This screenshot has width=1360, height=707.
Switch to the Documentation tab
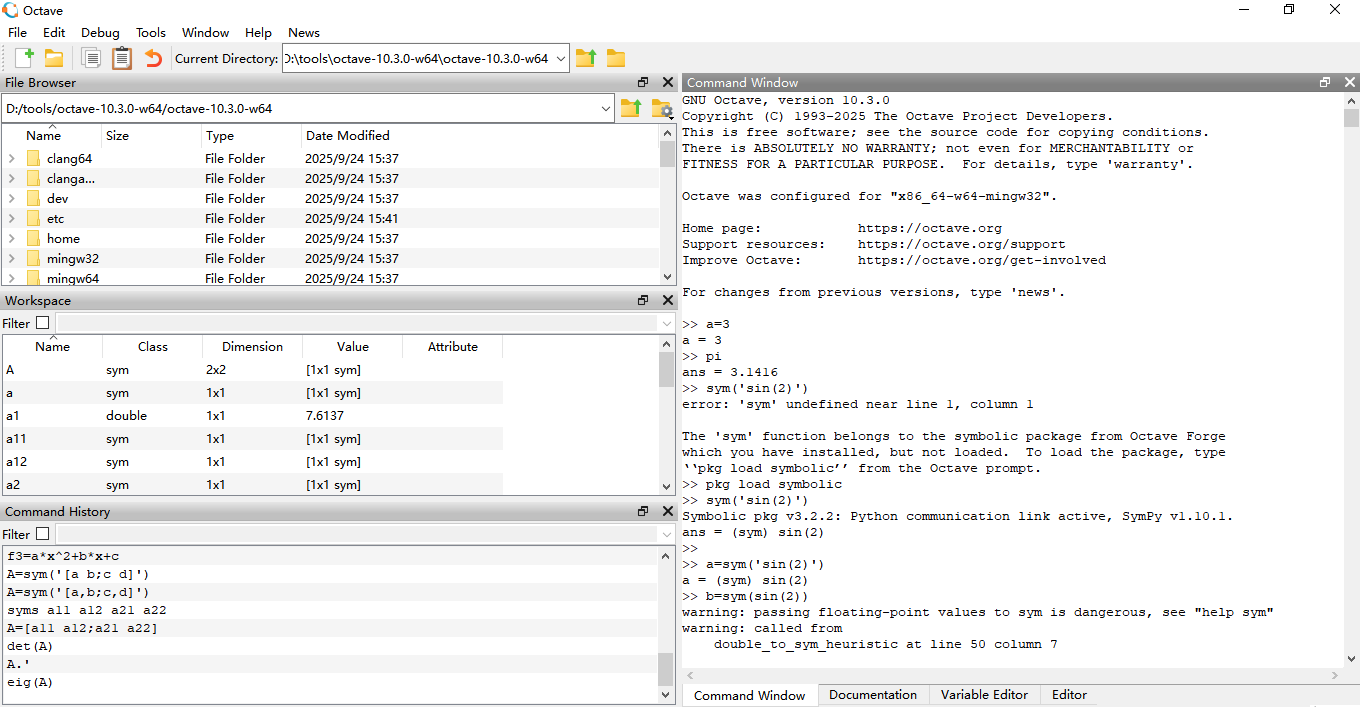pos(873,695)
